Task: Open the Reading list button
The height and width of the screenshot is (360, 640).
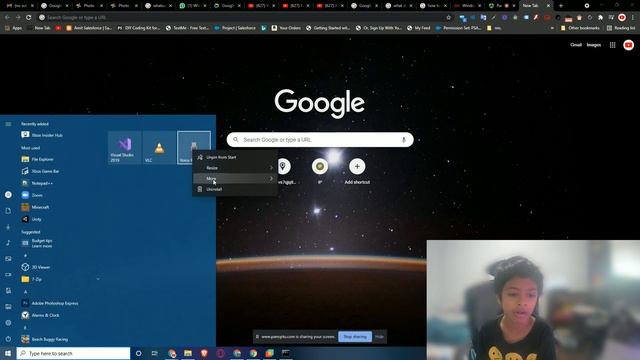Action: point(621,28)
